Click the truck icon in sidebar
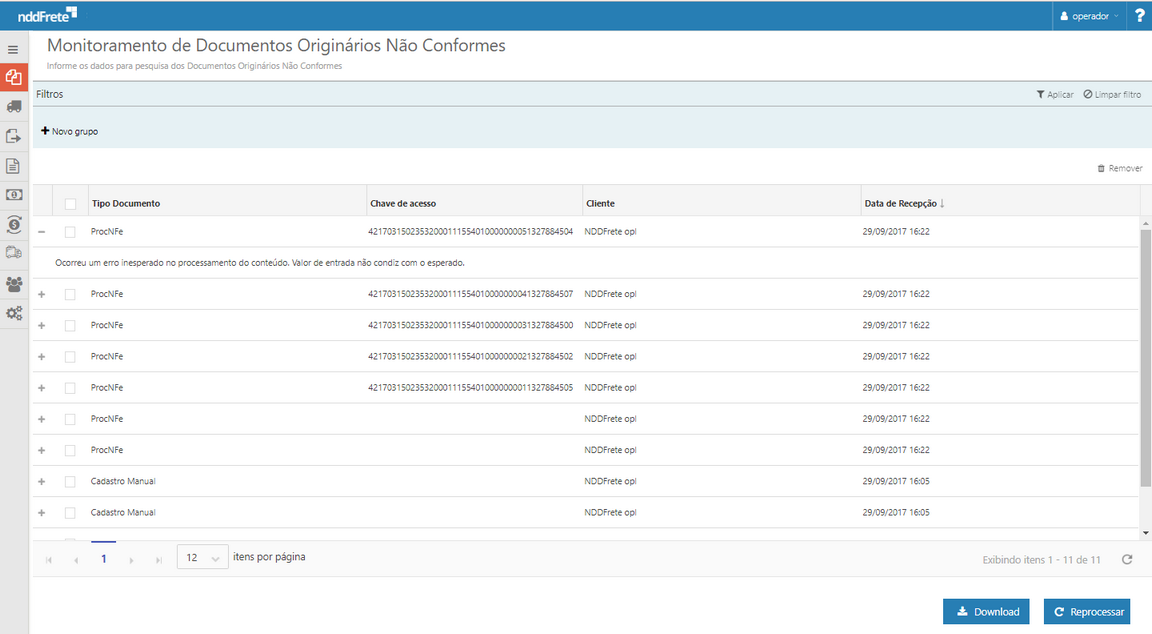This screenshot has width=1152, height=634. (x=14, y=106)
